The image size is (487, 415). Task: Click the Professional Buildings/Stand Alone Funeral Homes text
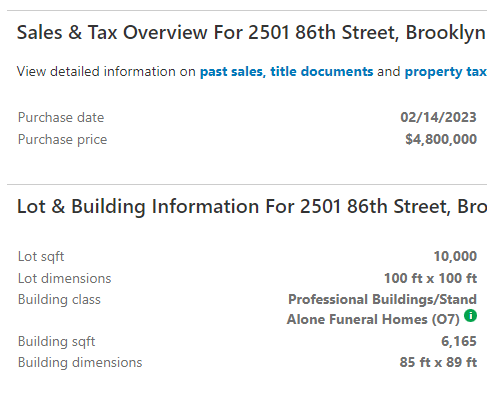(382, 309)
